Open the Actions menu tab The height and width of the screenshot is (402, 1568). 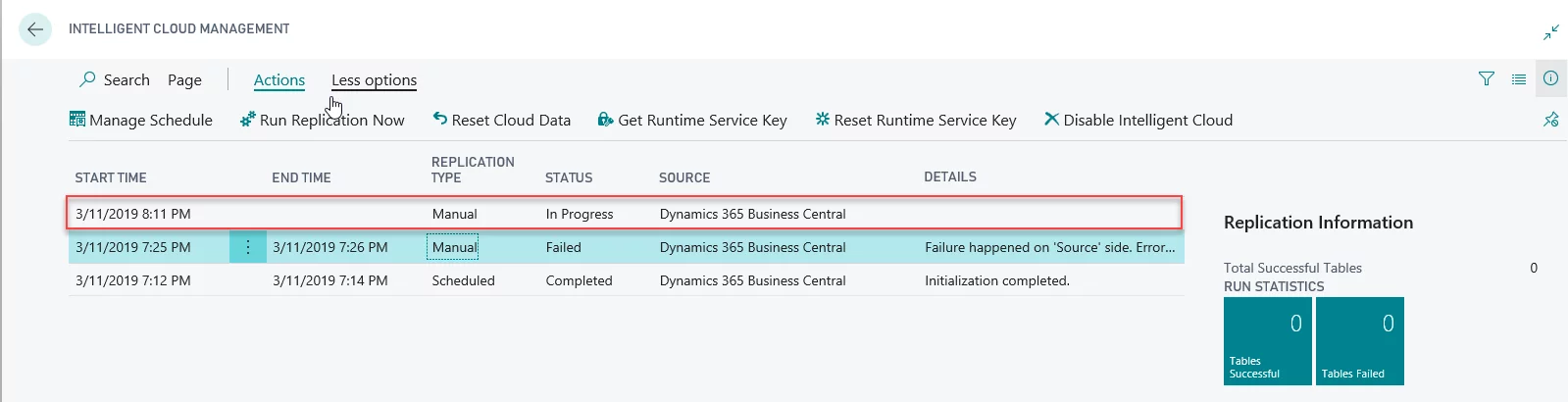click(278, 80)
